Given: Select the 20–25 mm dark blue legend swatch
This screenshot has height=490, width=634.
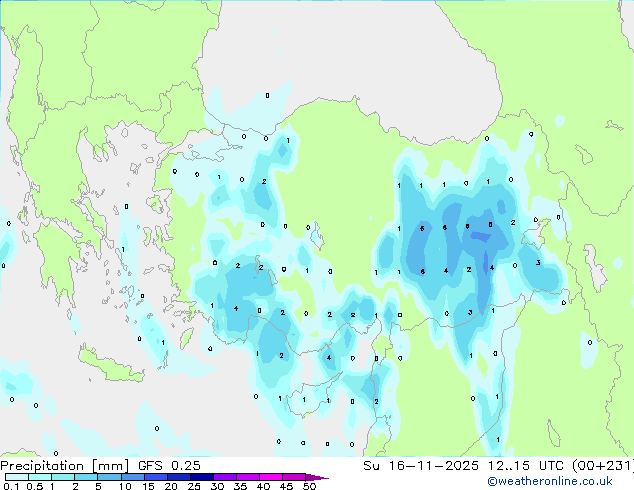Looking at the screenshot, I should (179, 477).
